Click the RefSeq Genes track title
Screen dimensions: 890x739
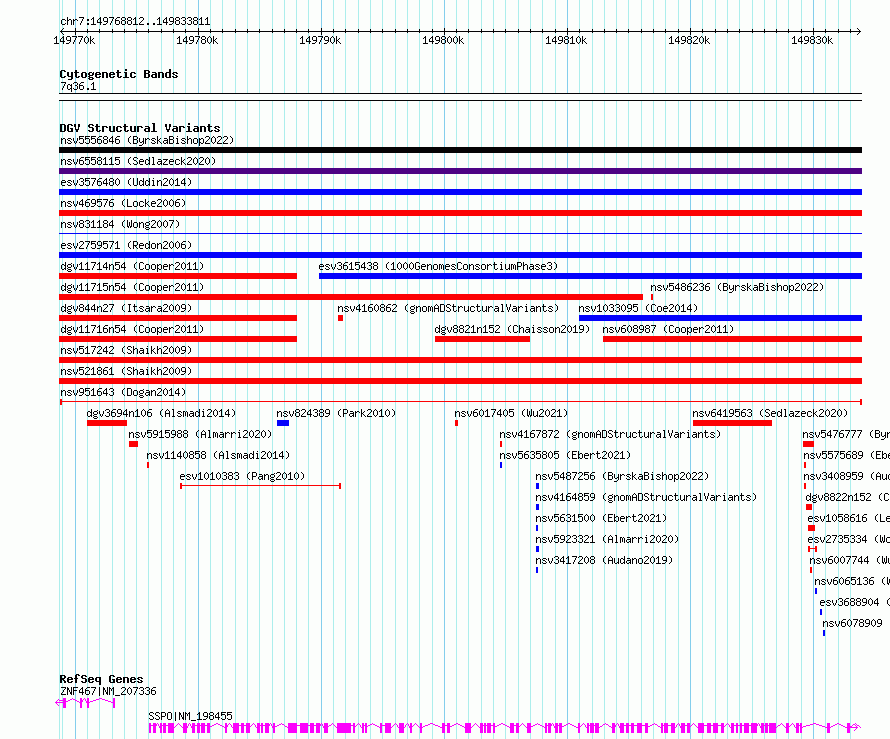click(101, 679)
